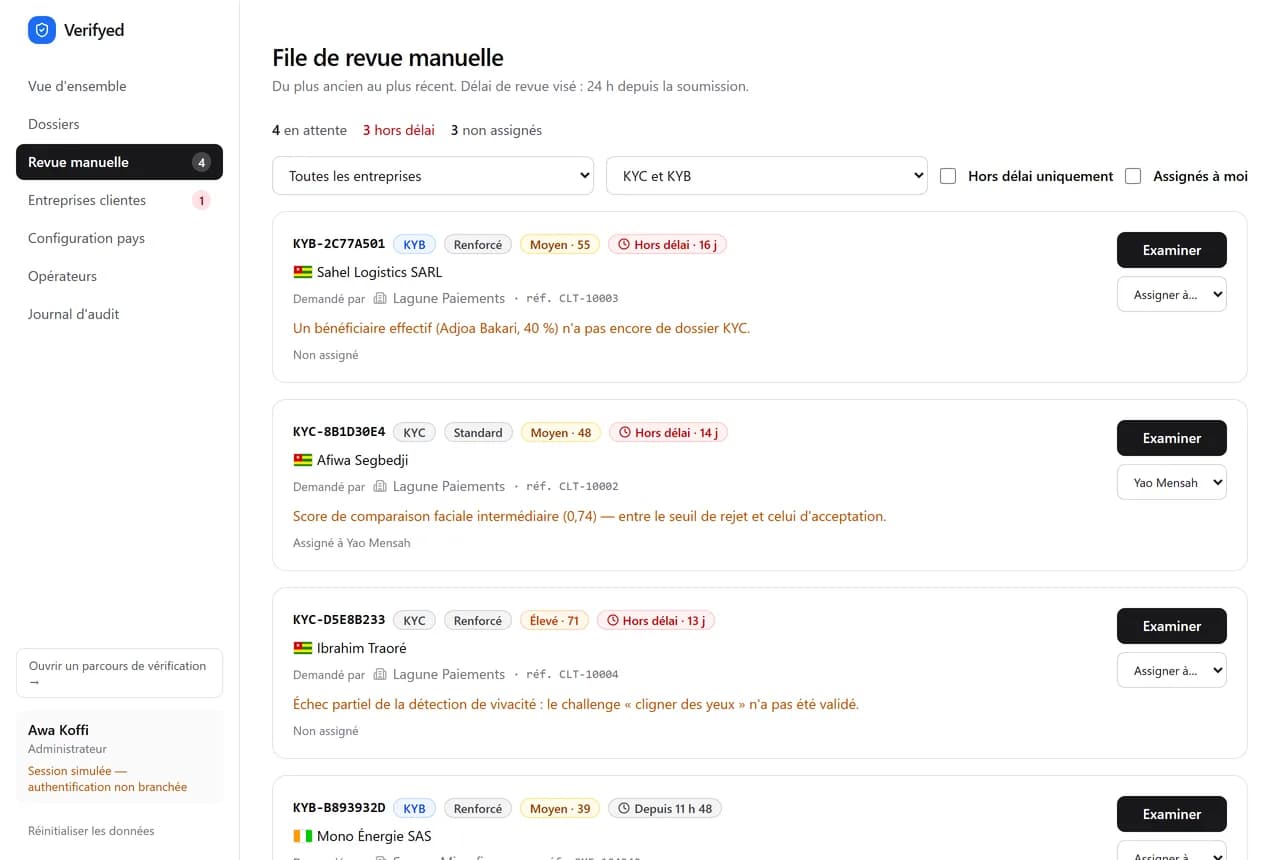Navigate to 'Configuration pays'
This screenshot has width=1280, height=860.
pyautogui.click(x=119, y=238)
